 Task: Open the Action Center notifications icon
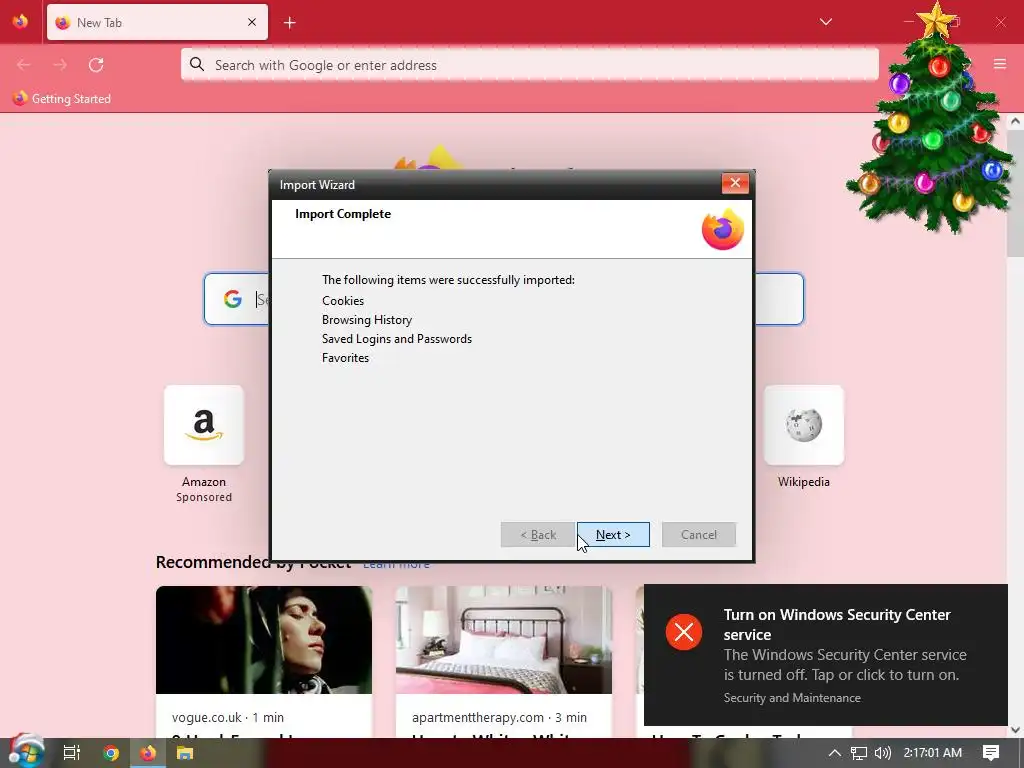[x=991, y=753]
